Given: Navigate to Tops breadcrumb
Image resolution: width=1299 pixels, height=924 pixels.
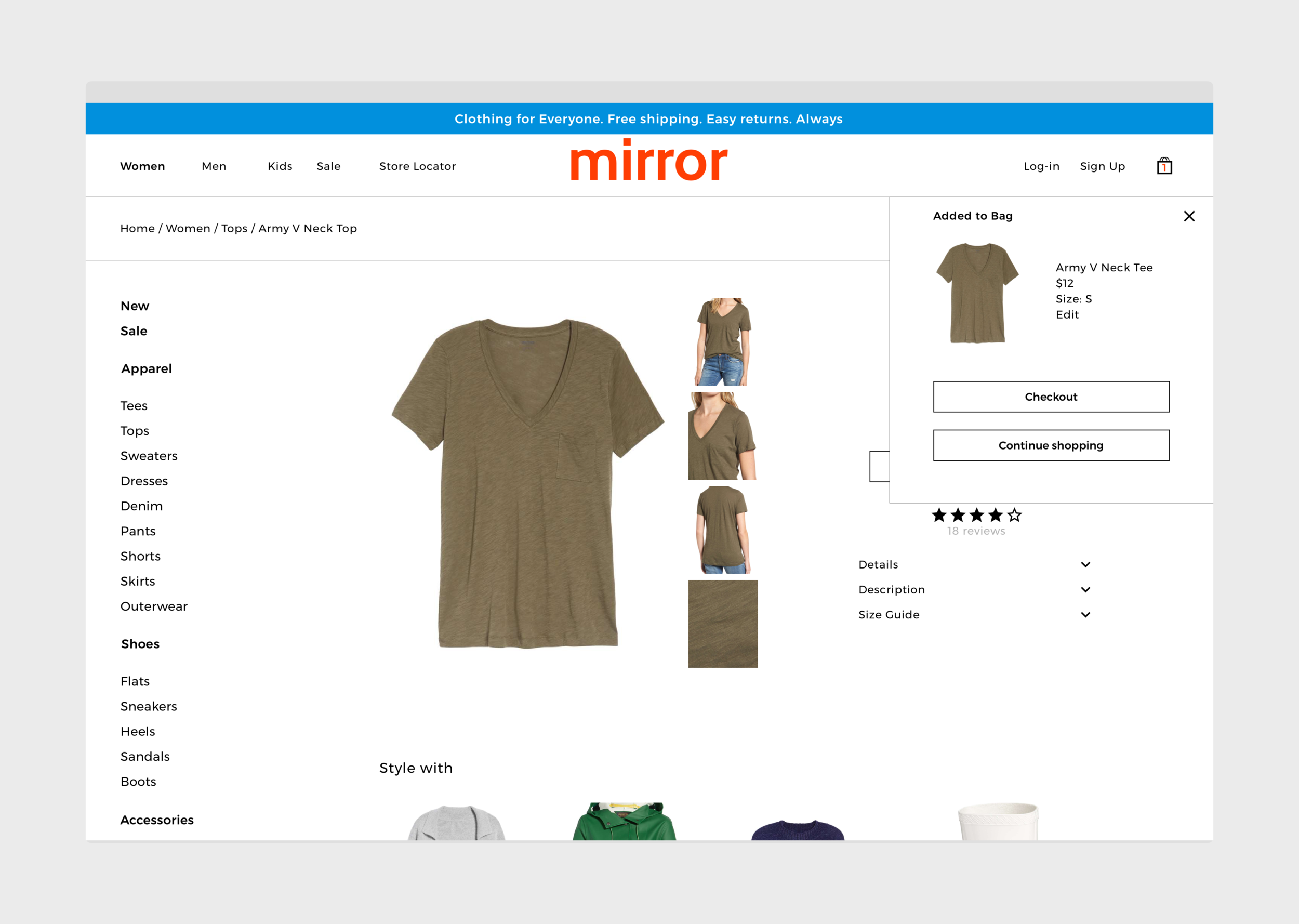Looking at the screenshot, I should [234, 228].
